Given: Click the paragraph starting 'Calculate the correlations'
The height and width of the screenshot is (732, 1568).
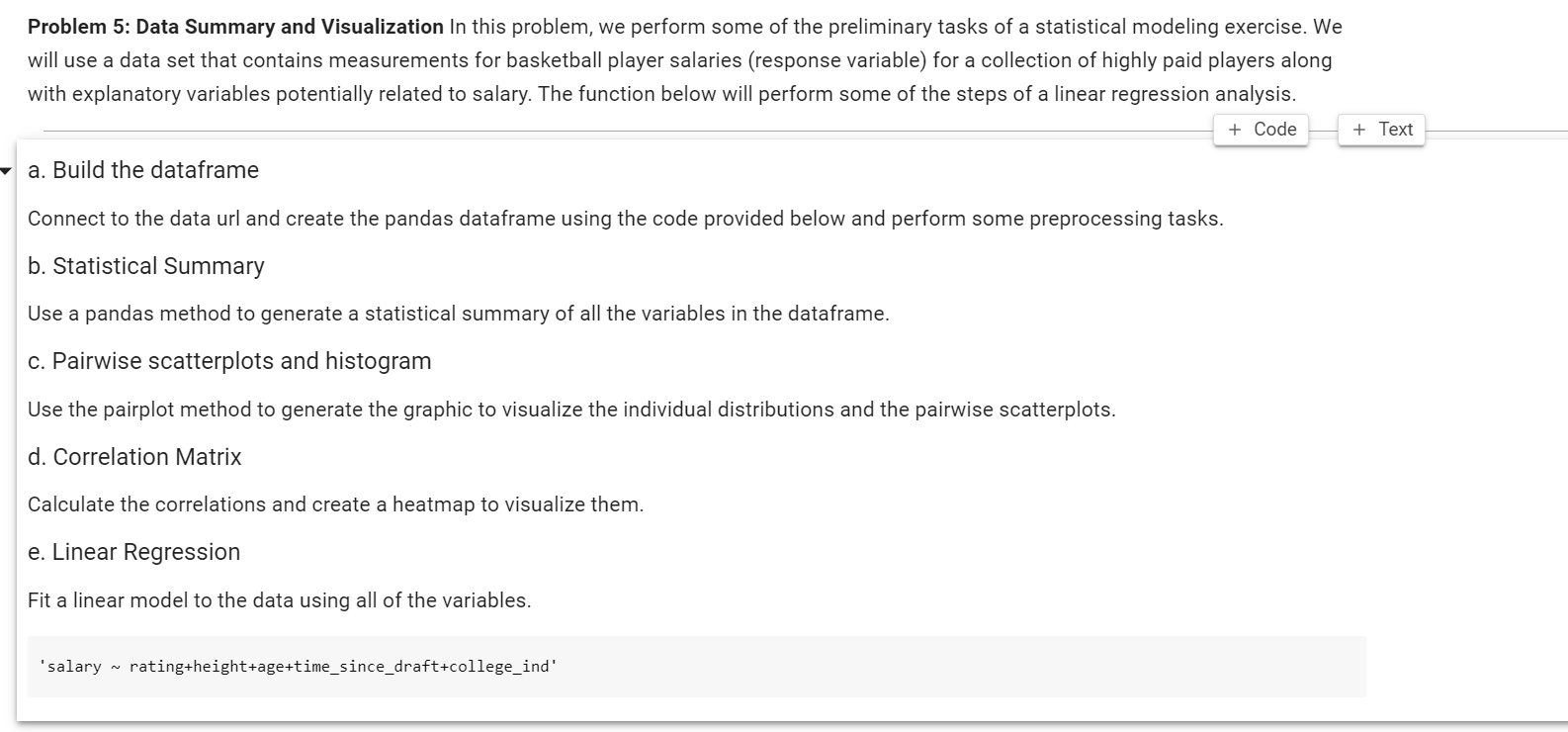Looking at the screenshot, I should [x=336, y=503].
